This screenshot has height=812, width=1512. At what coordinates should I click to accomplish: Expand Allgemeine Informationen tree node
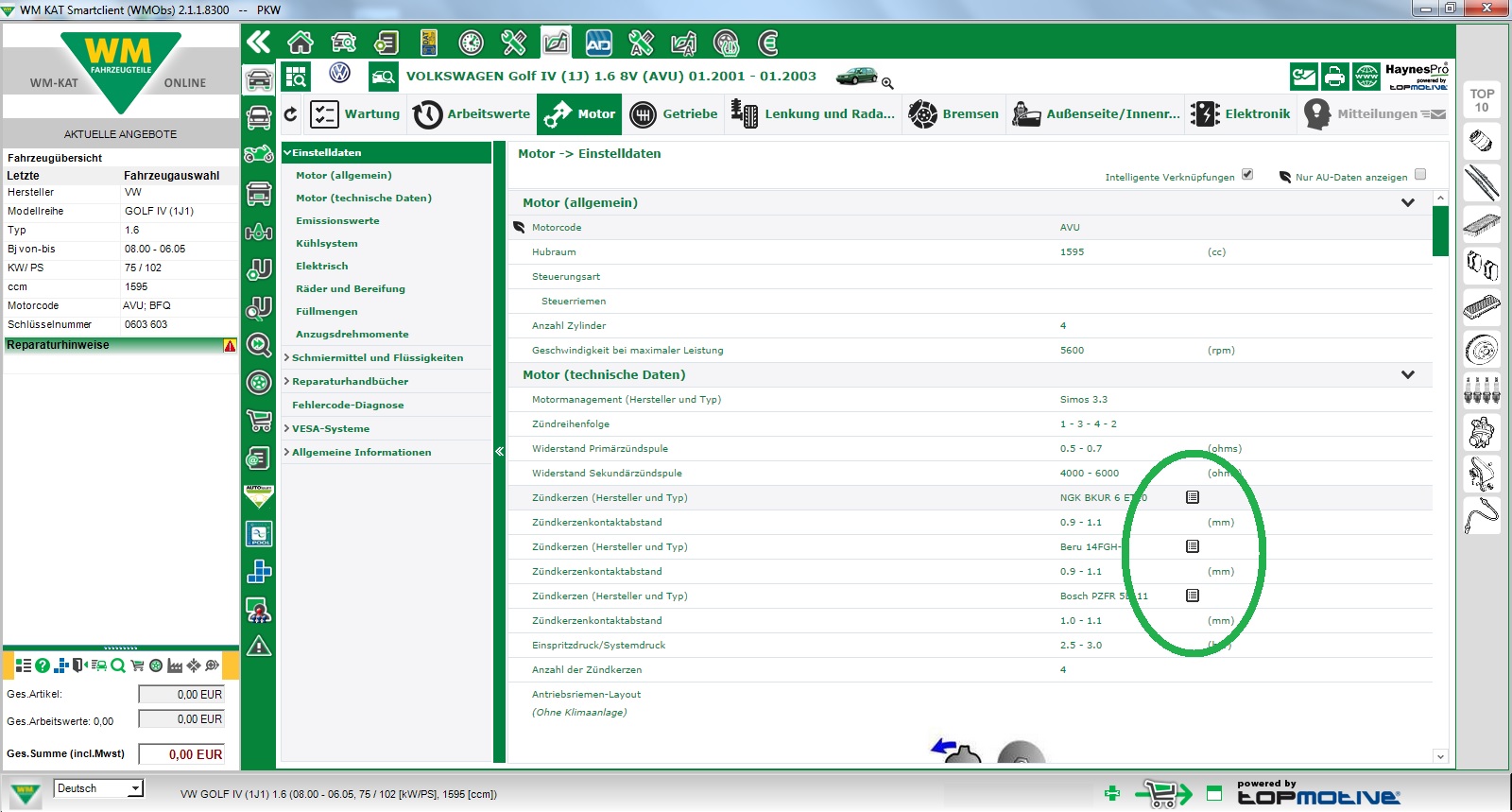(x=287, y=452)
